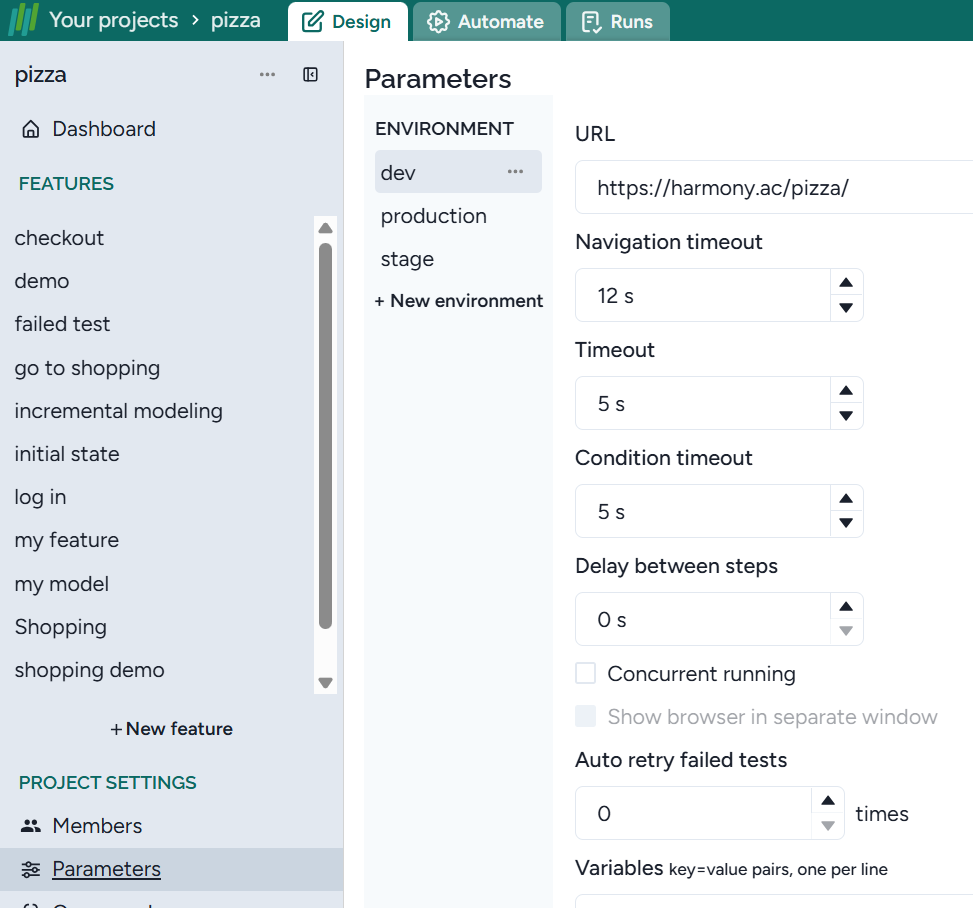Screen dimensions: 973x908
Task: Click the Dashboard home icon
Action: click(31, 129)
